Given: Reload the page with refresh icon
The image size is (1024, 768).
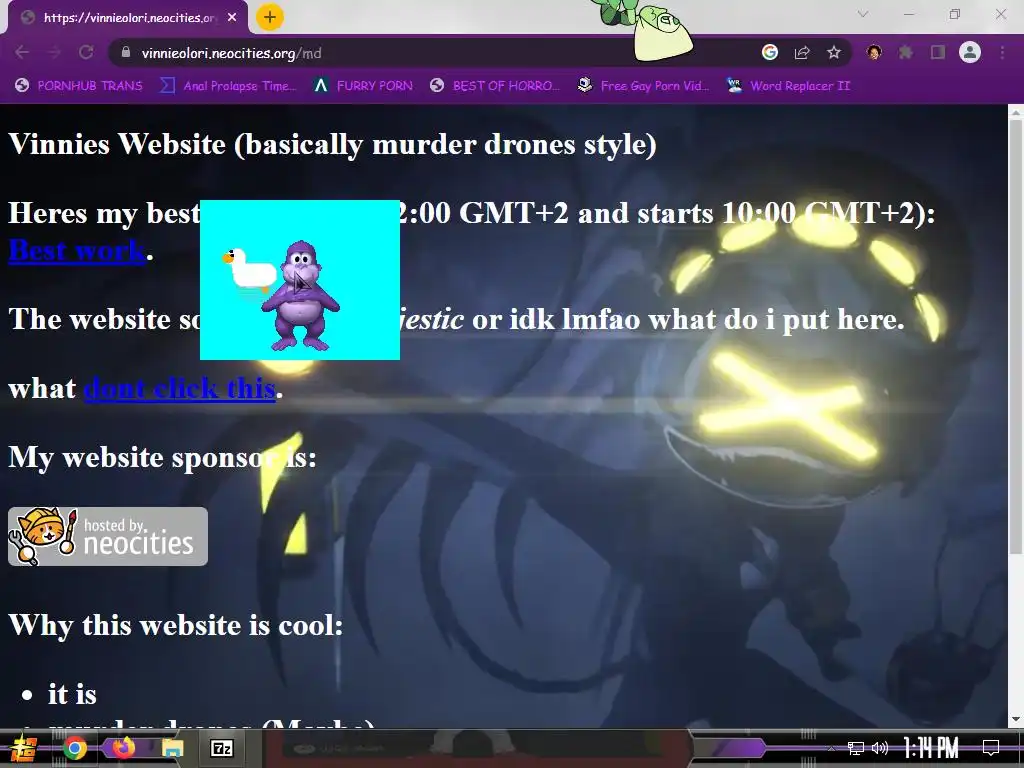Looking at the screenshot, I should click(x=86, y=52).
